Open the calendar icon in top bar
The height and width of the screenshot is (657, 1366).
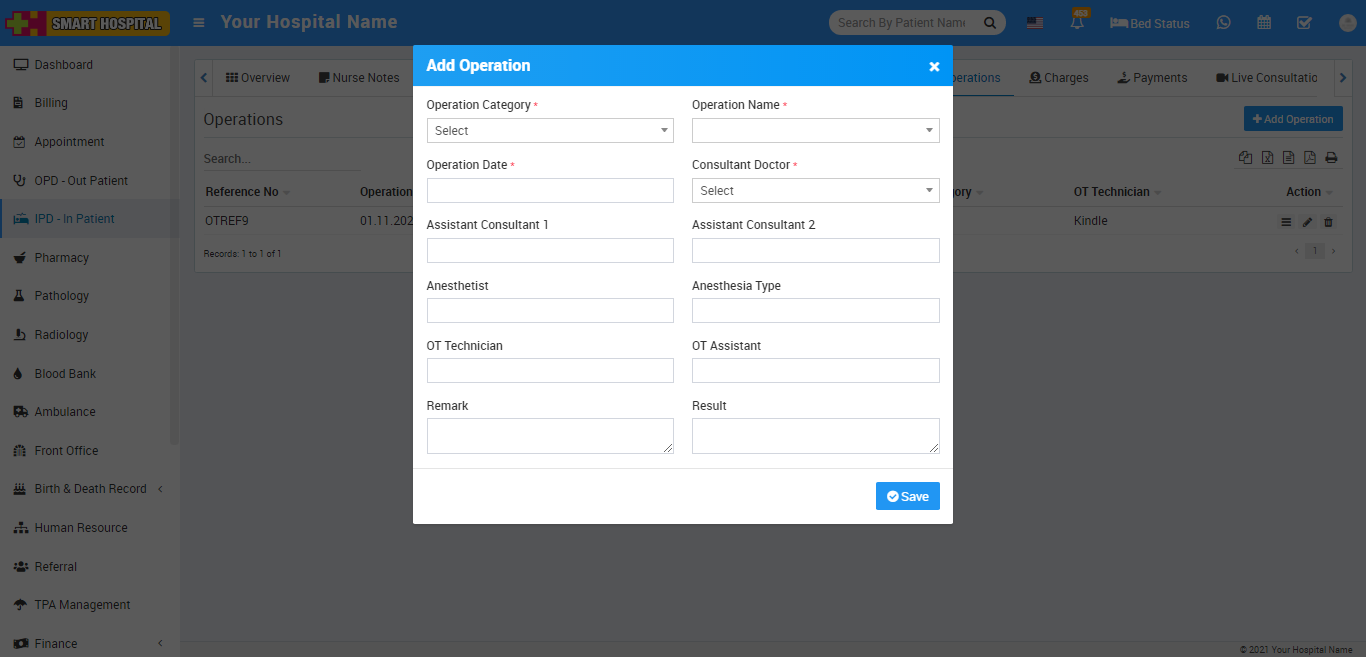pos(1264,23)
